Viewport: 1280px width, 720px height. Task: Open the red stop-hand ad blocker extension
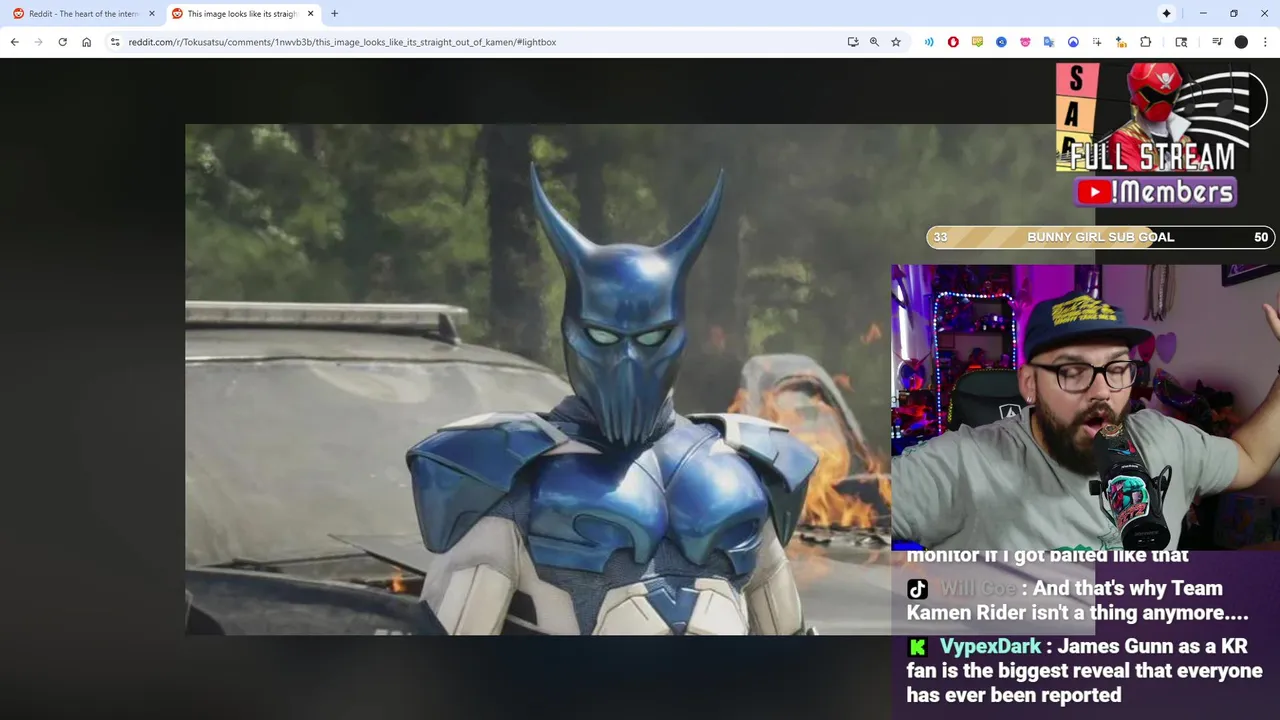pyautogui.click(x=953, y=42)
